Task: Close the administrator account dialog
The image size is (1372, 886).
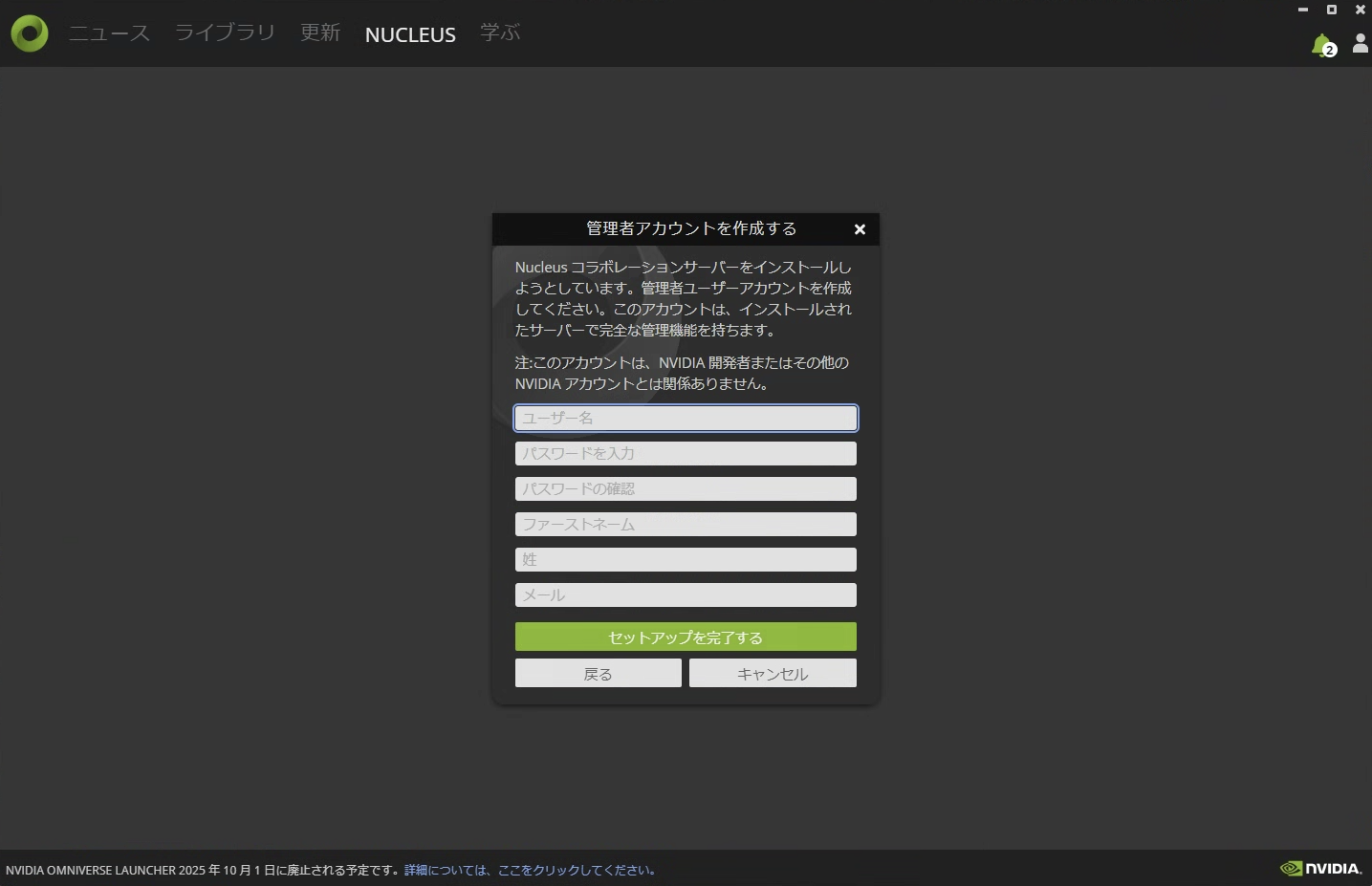Action: (x=860, y=229)
